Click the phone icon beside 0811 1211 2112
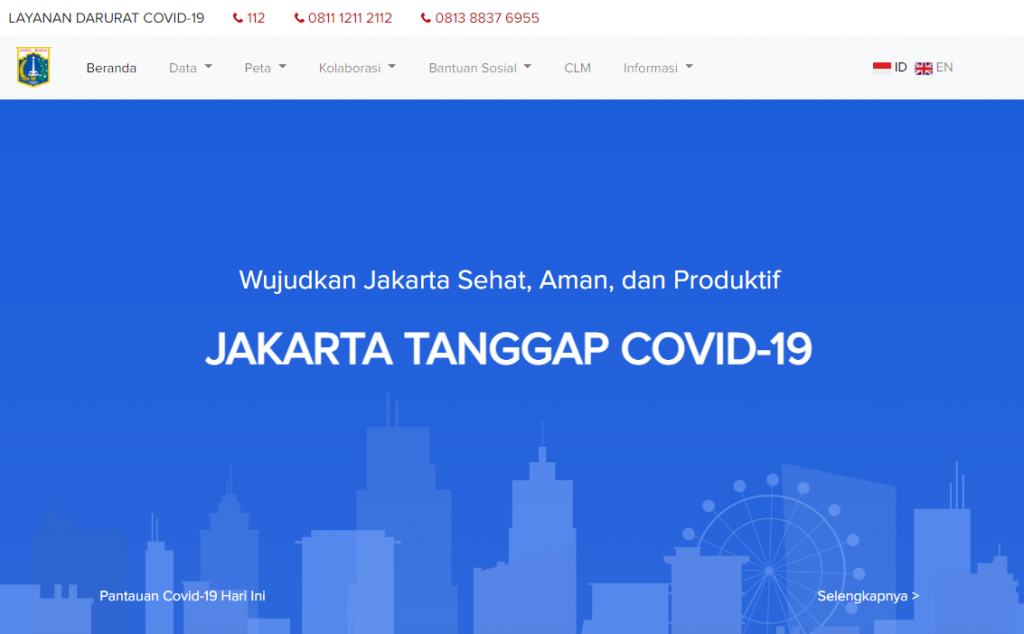This screenshot has height=634, width=1024. tap(299, 18)
